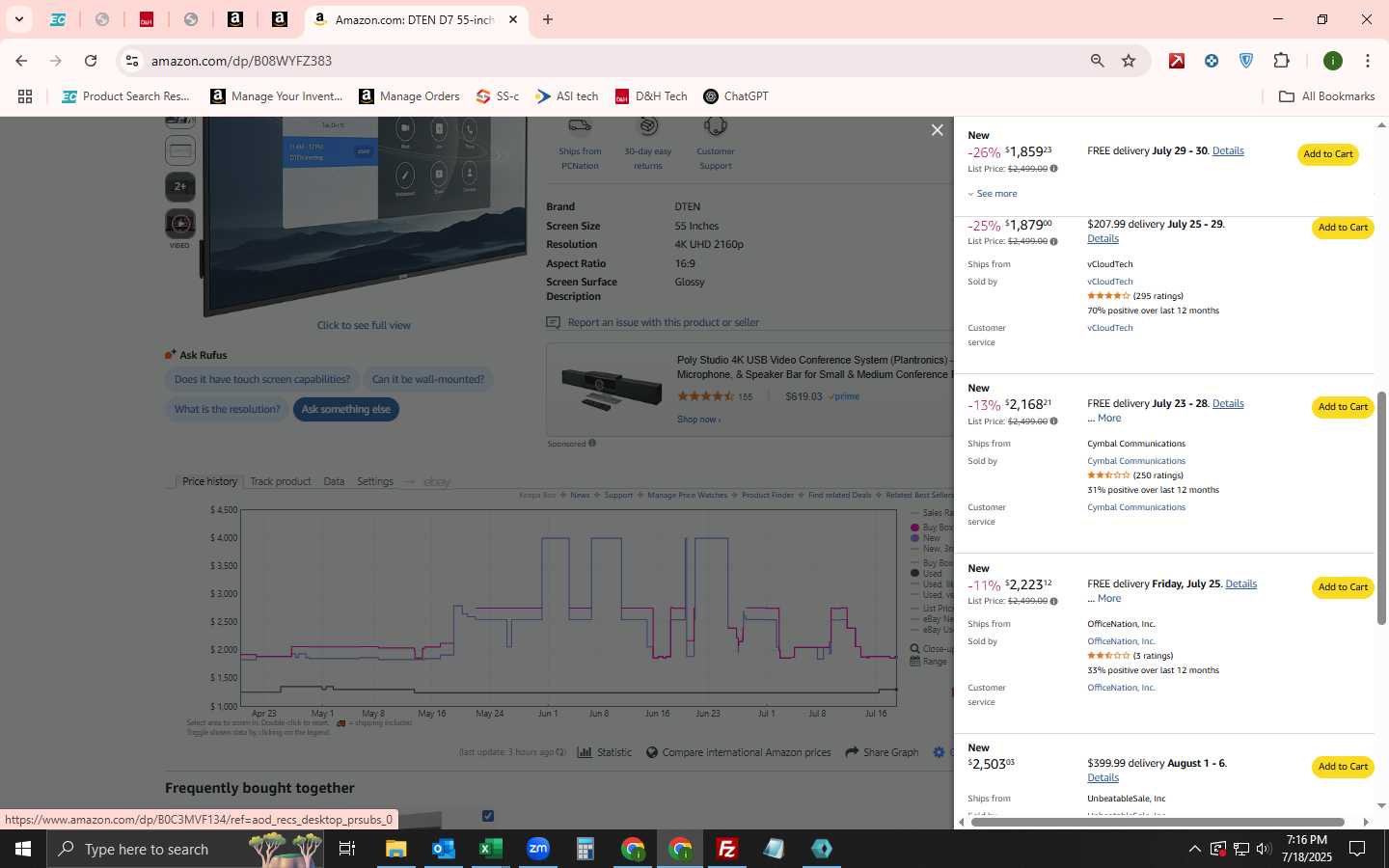Viewport: 1389px width, 868px height.
Task: Select the Price history tab in Keepa
Action: [x=209, y=481]
